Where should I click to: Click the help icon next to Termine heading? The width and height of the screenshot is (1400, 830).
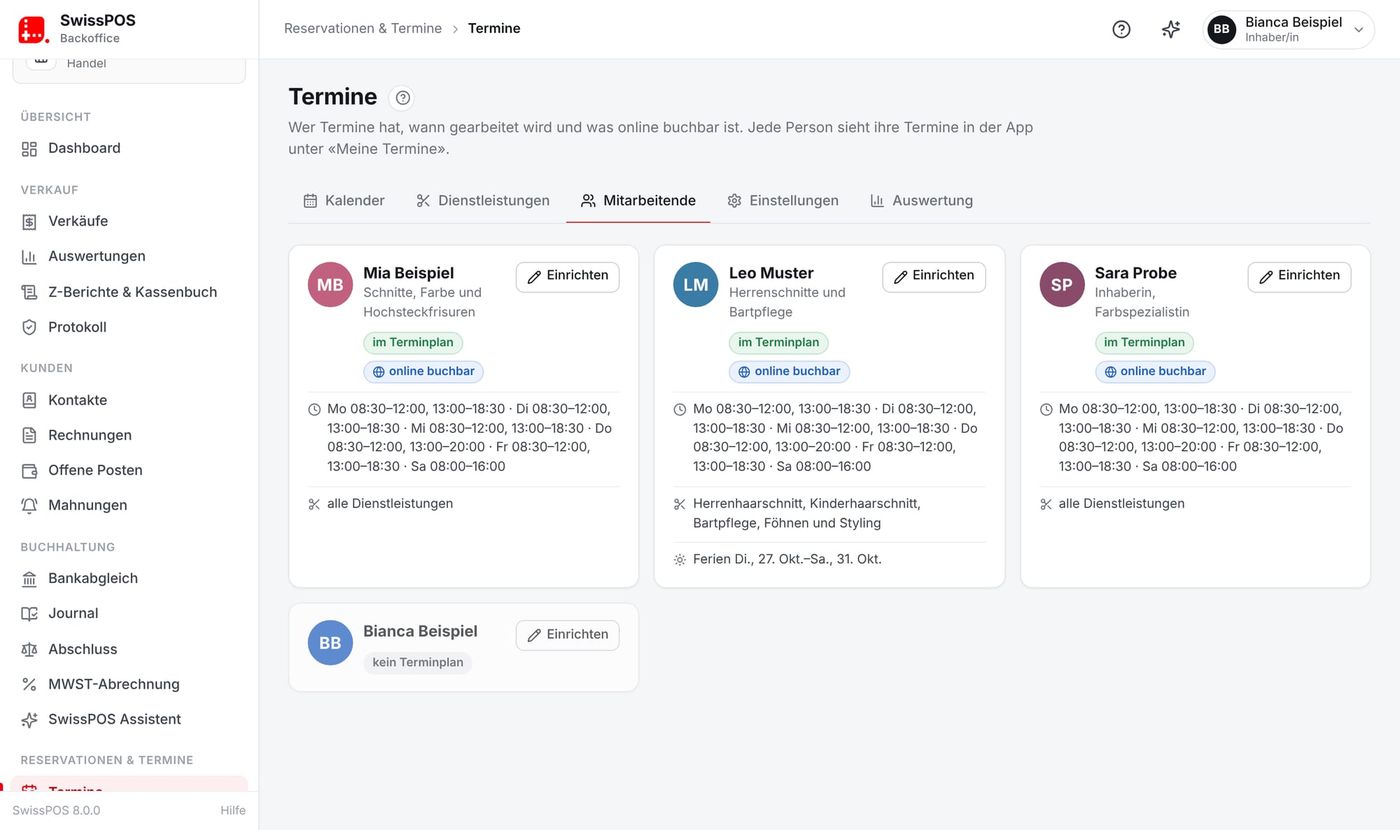403,97
